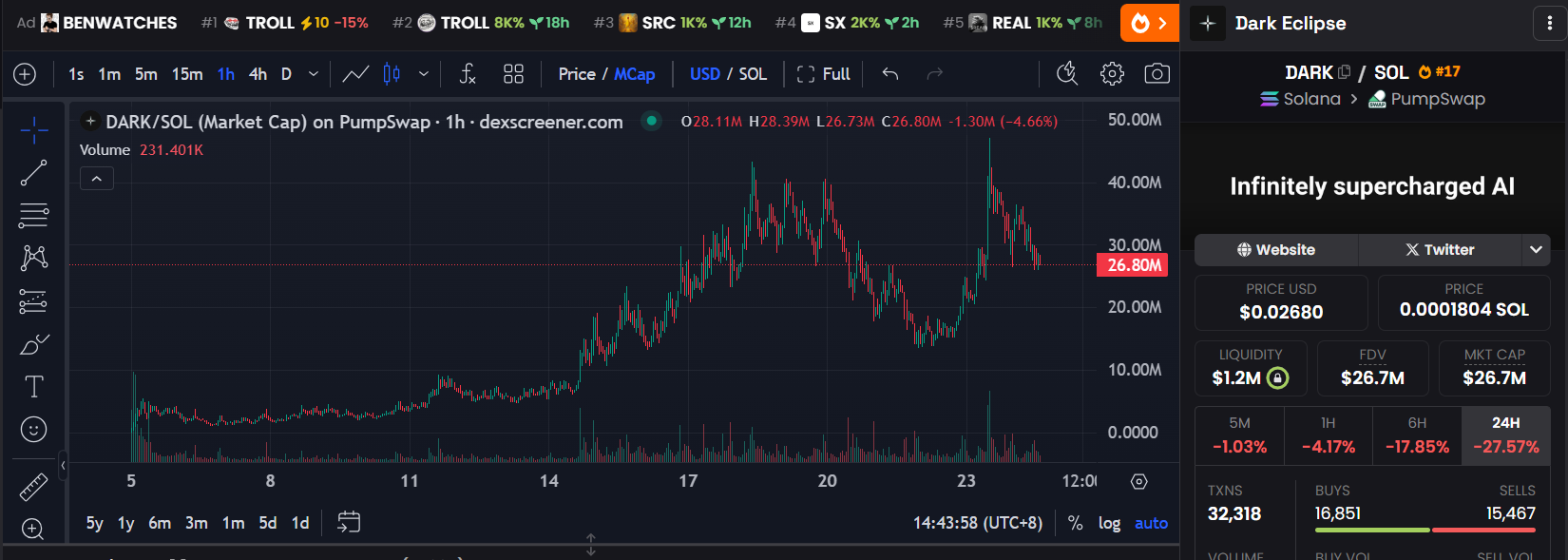Expand the timeframe interval dropdown
The width and height of the screenshot is (1568, 560).
point(314,74)
